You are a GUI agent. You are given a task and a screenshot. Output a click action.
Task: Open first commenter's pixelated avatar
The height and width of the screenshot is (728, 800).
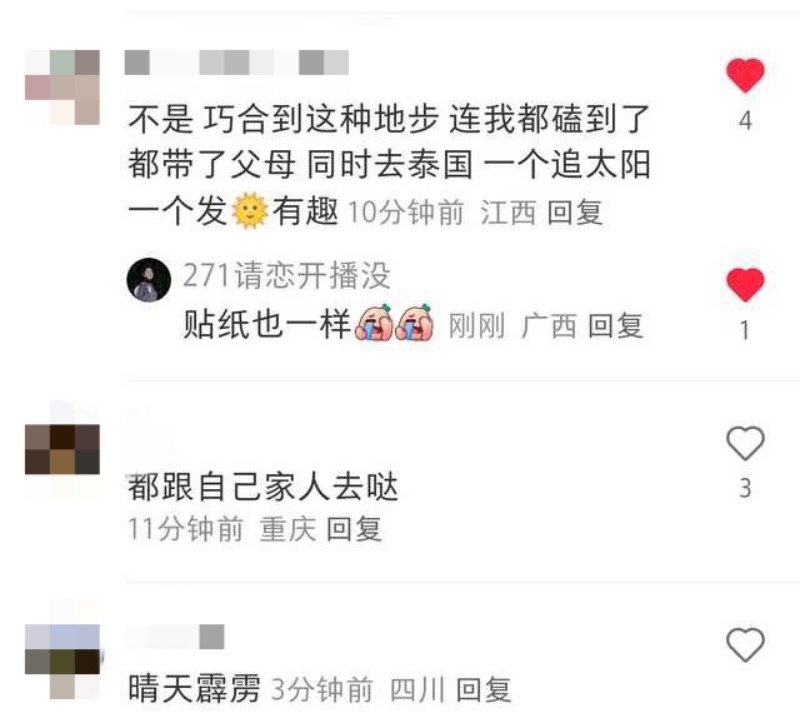coord(62,87)
